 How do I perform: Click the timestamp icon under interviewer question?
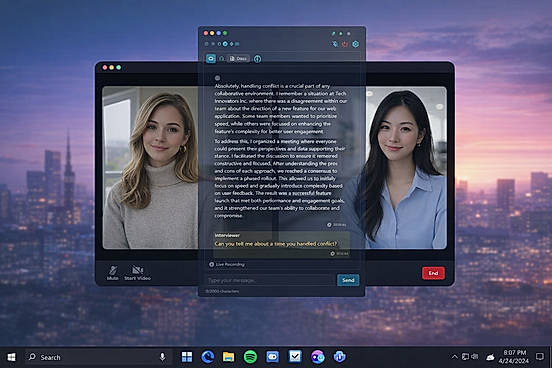[x=332, y=254]
